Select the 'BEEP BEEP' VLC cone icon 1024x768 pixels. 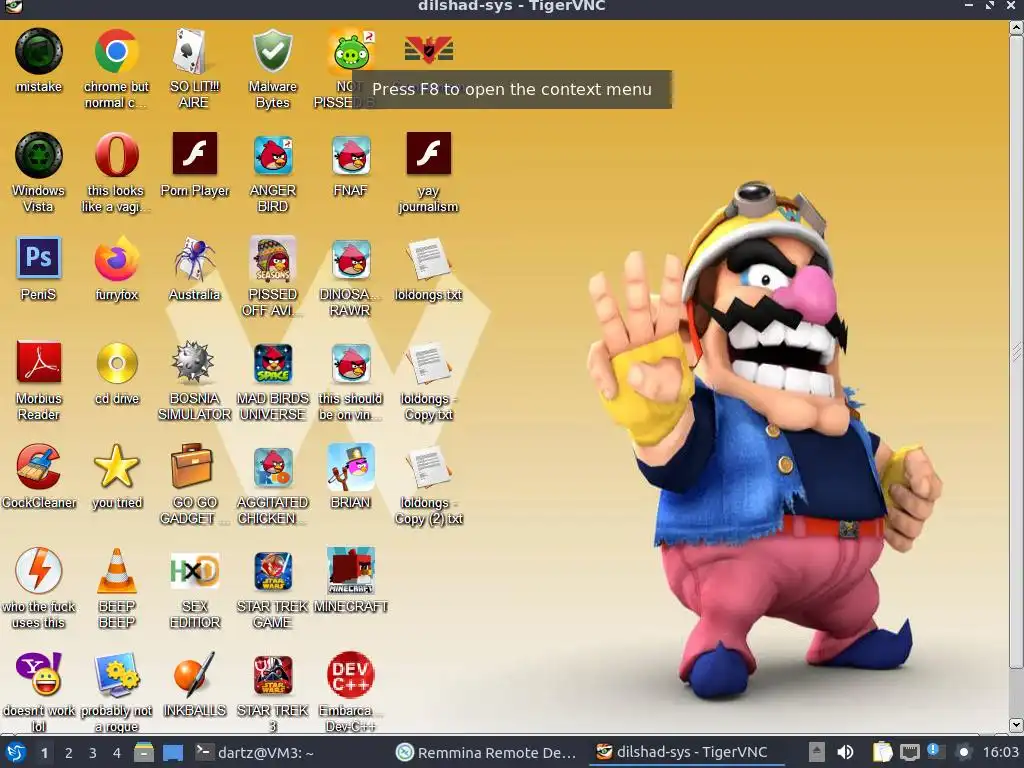tap(116, 570)
